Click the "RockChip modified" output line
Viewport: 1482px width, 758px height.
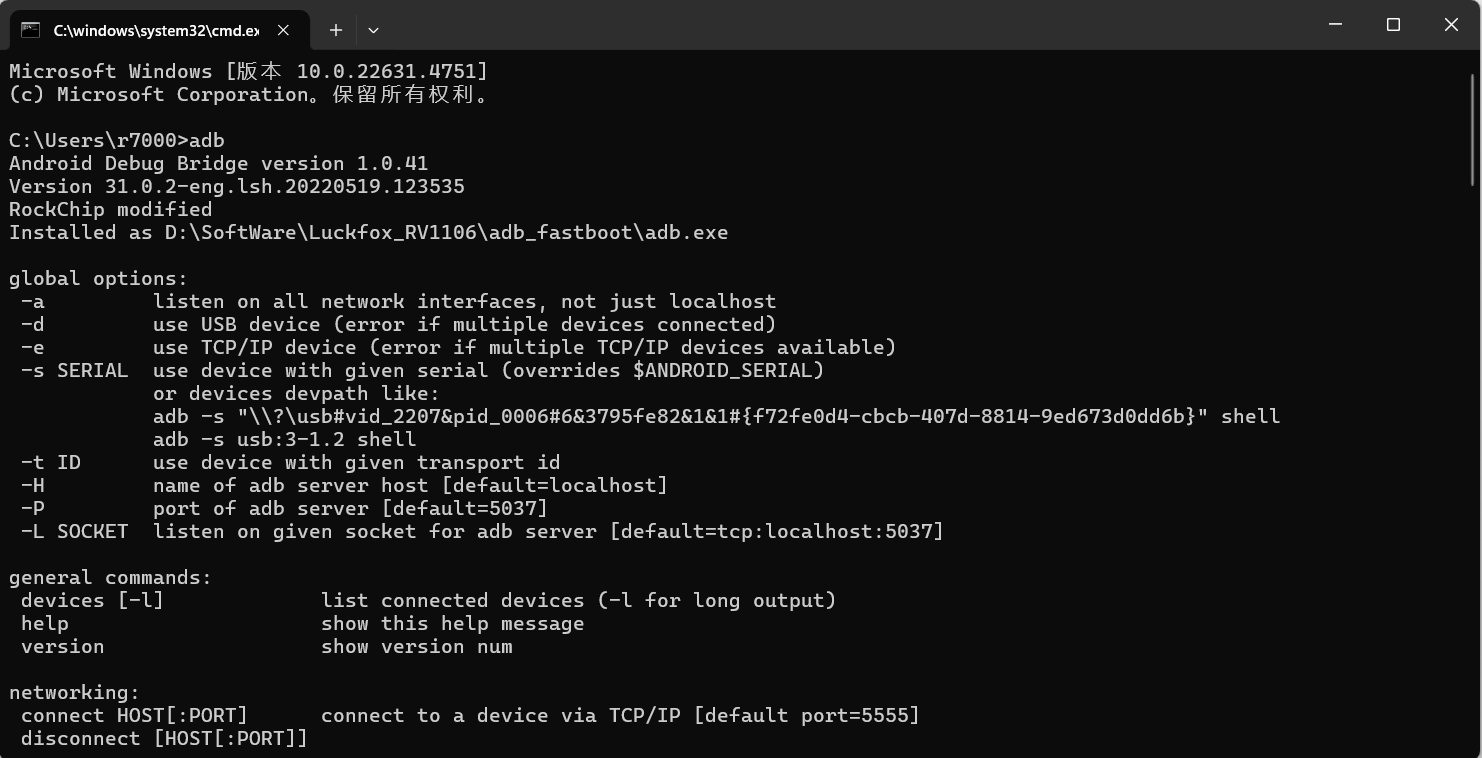pos(110,209)
